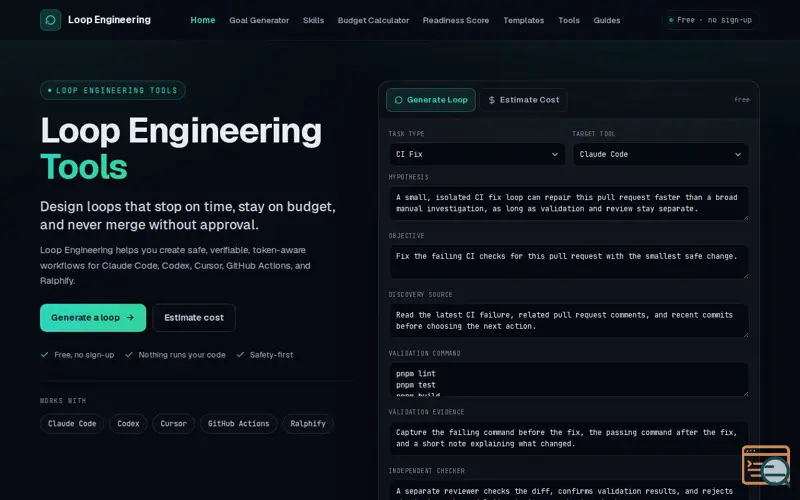Image resolution: width=800 pixels, height=500 pixels.
Task: Click the Free no sign-up badge
Action: pyautogui.click(x=710, y=20)
